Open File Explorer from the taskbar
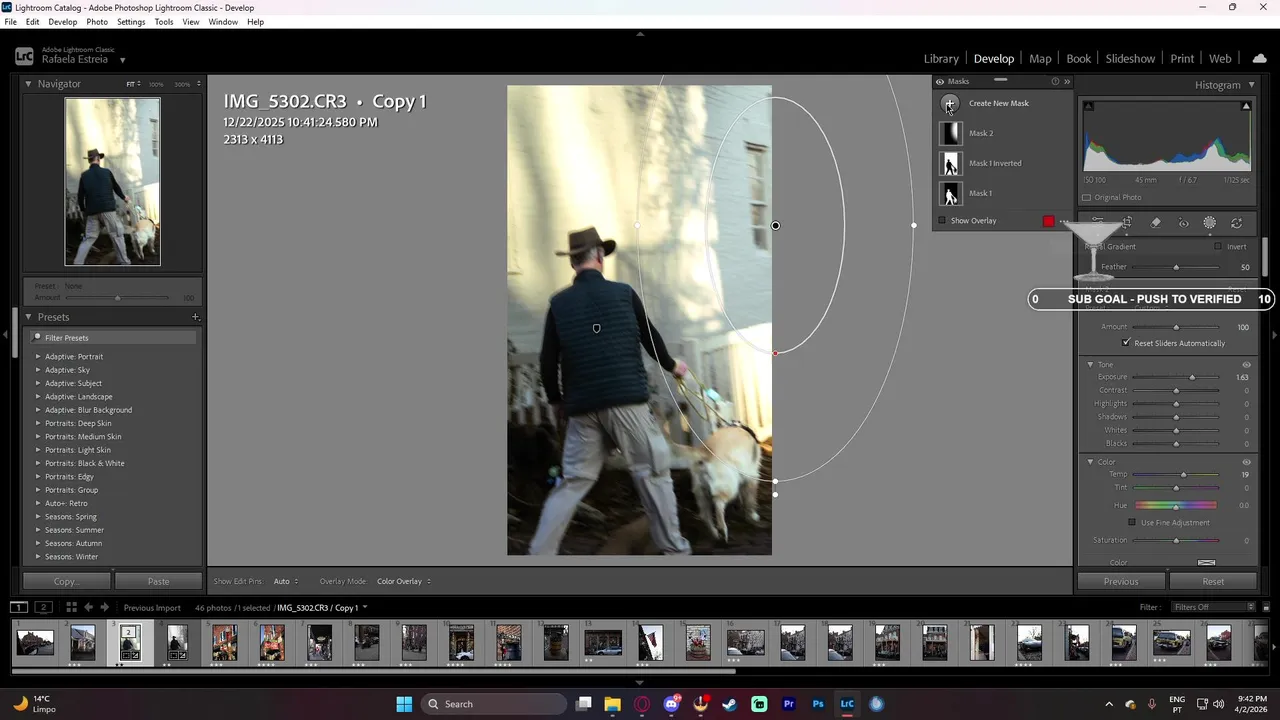This screenshot has height=720, width=1280. coord(612,704)
